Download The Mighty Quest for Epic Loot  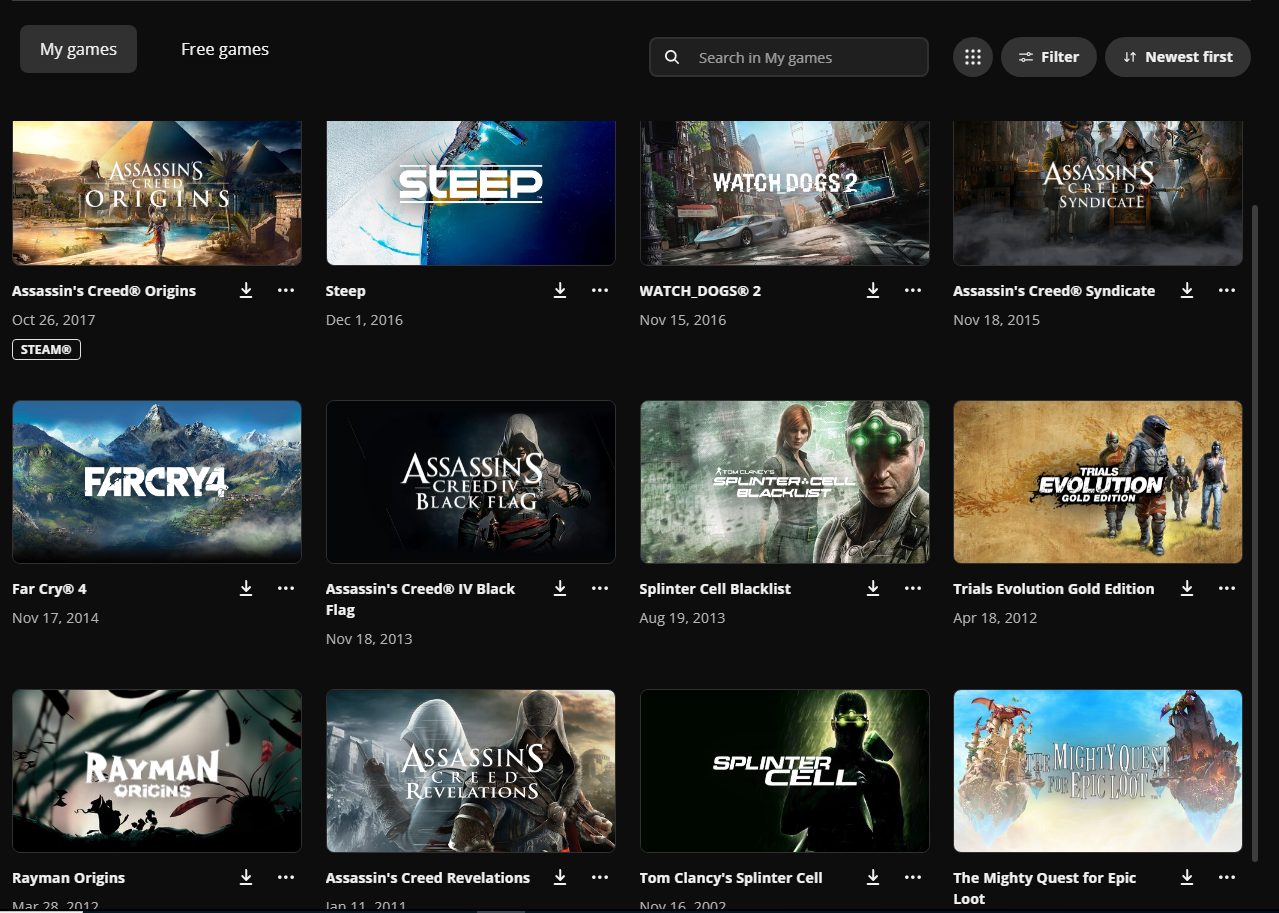tap(1187, 877)
